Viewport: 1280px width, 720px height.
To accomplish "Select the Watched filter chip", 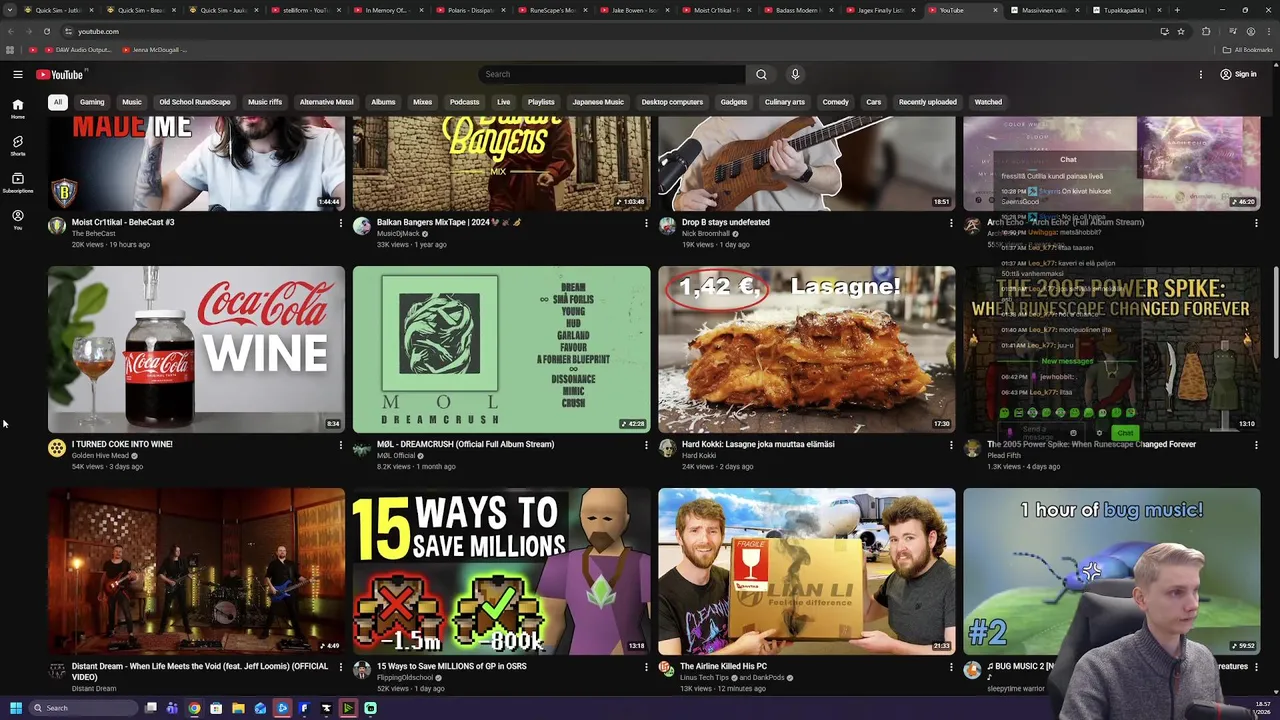I will click(988, 102).
